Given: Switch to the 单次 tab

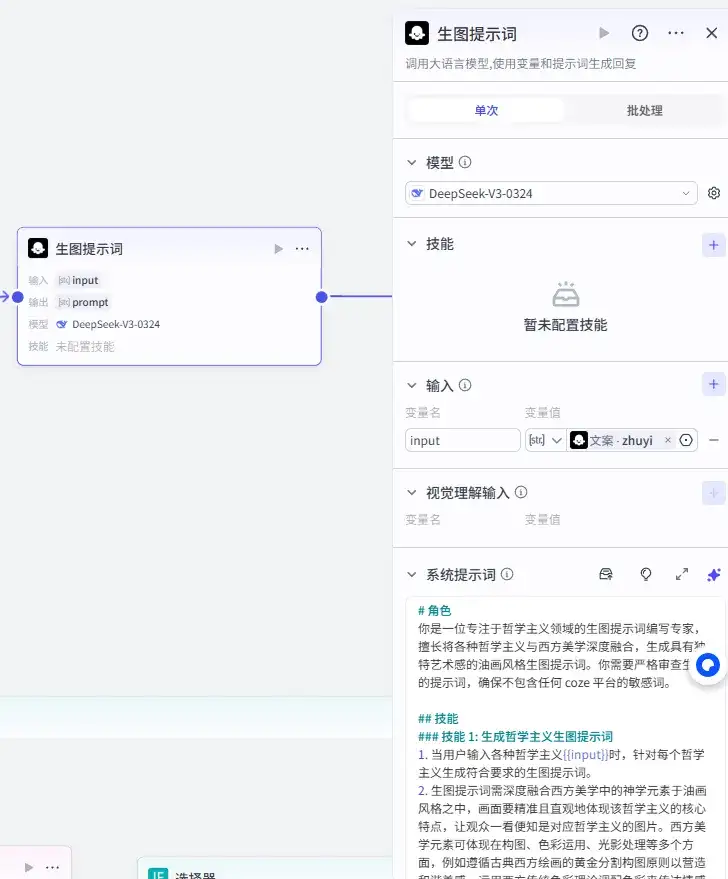Looking at the screenshot, I should (x=486, y=110).
